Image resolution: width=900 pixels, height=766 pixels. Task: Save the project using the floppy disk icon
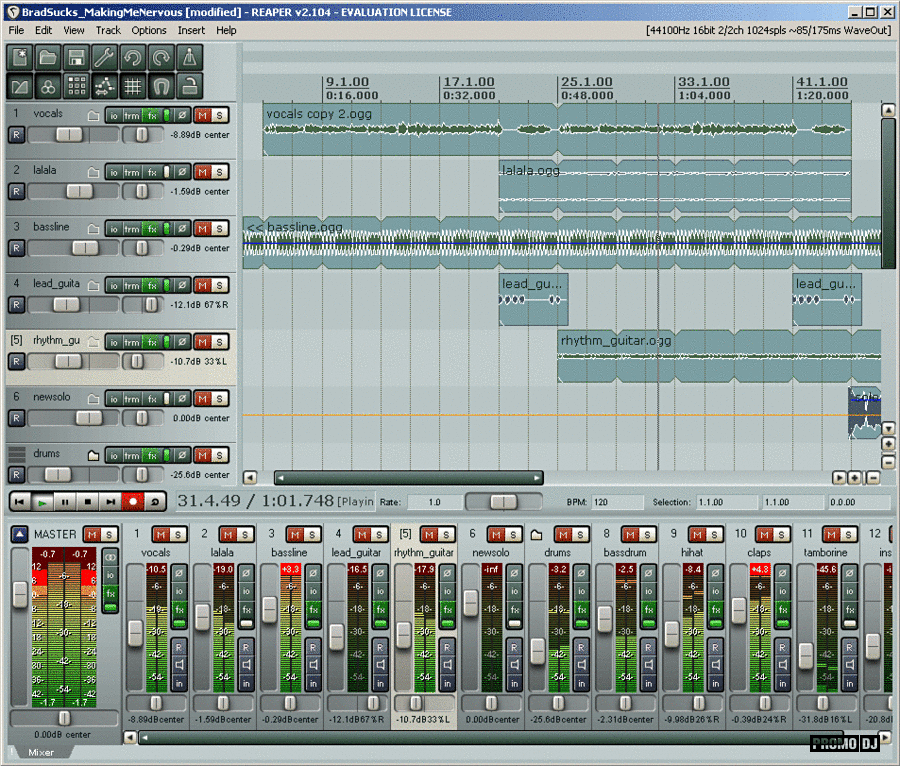pyautogui.click(x=76, y=57)
